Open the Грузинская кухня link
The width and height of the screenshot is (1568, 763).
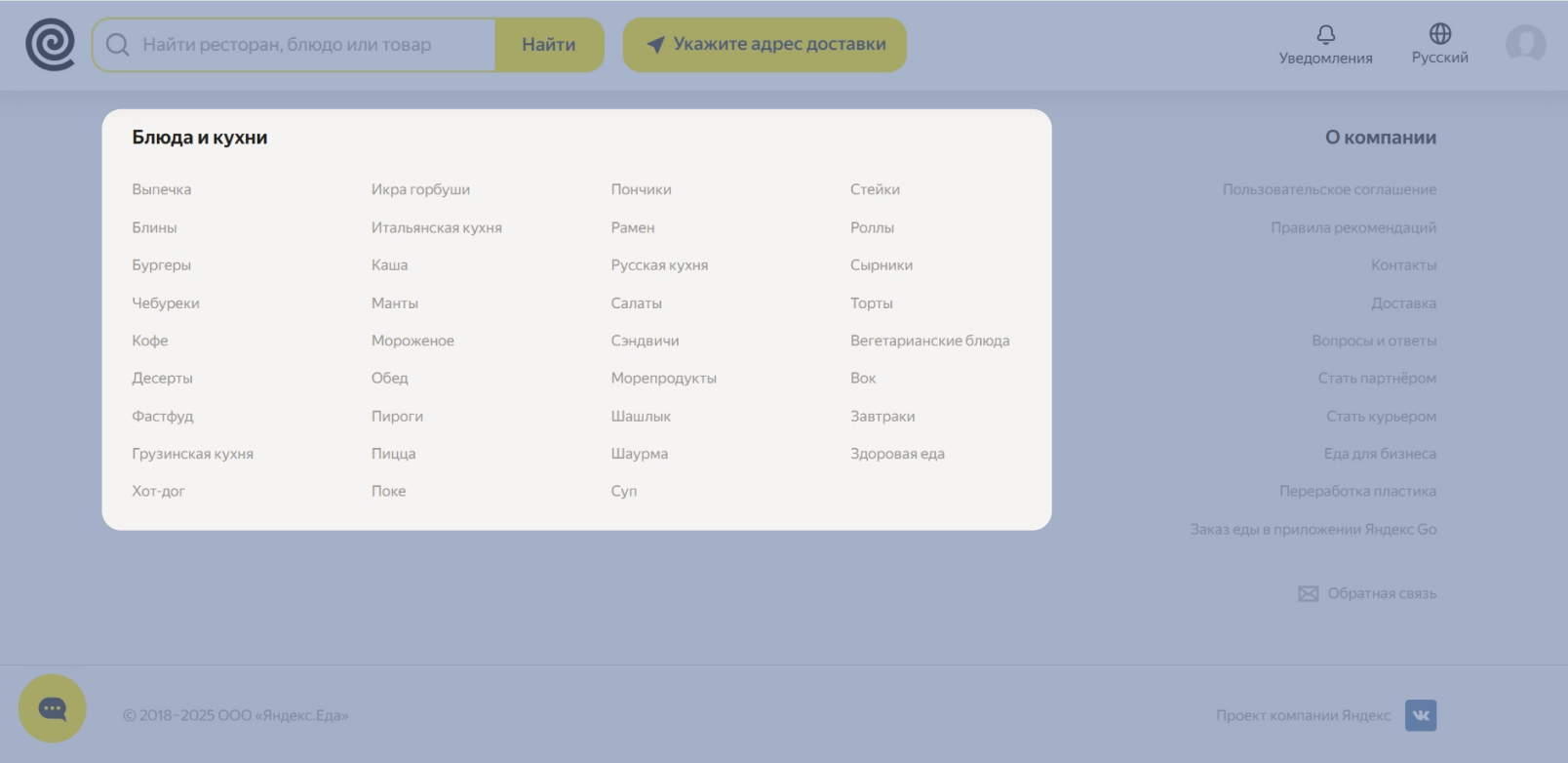point(192,454)
